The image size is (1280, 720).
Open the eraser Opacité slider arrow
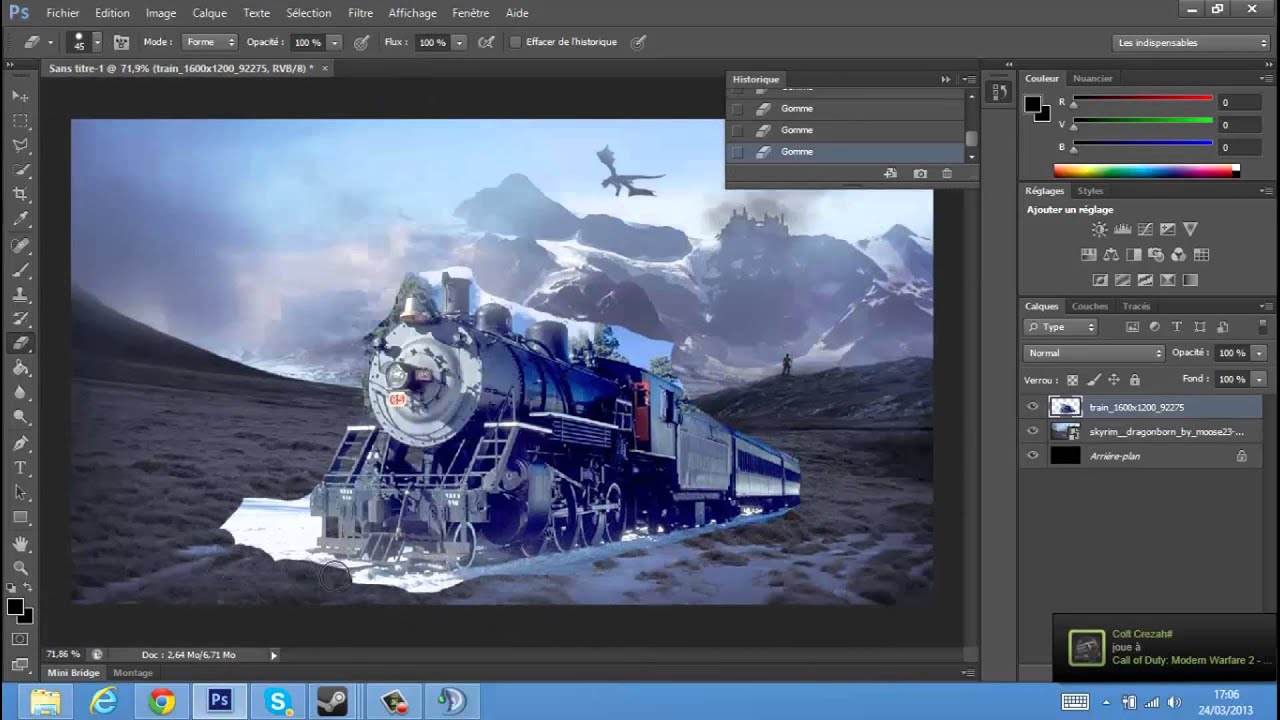334,43
